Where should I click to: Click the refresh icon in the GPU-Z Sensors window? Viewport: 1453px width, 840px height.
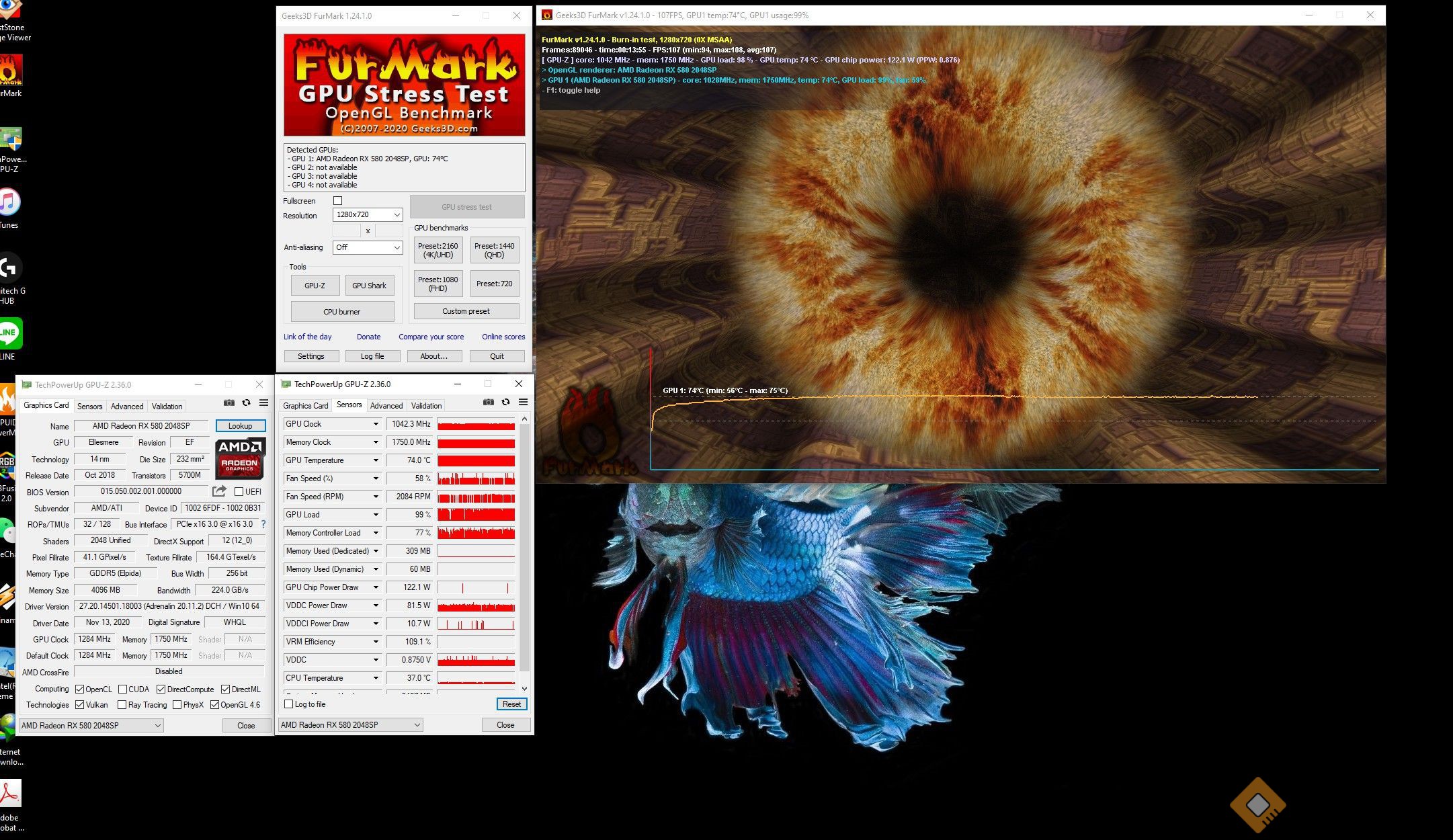coord(505,403)
